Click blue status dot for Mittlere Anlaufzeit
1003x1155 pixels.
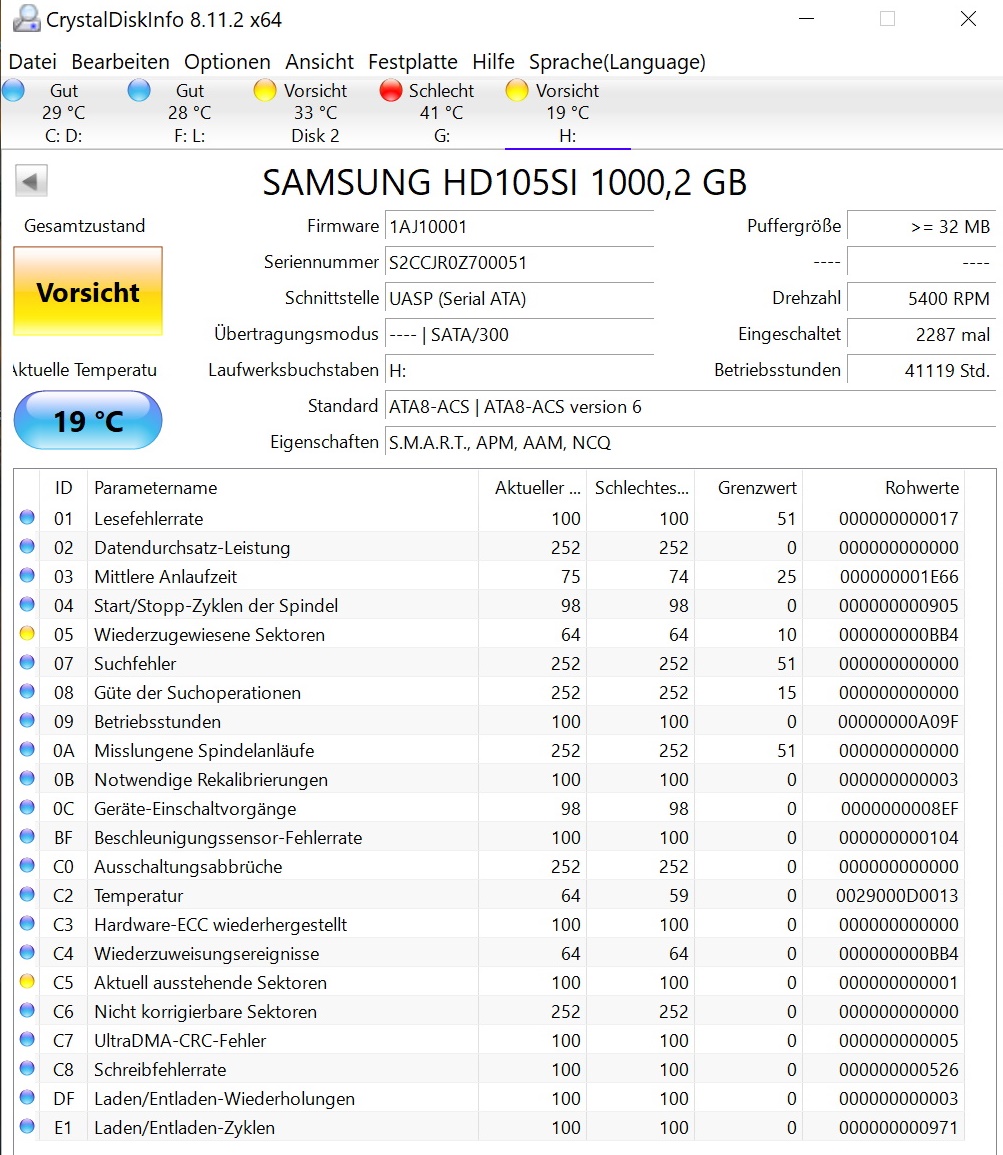point(27,575)
